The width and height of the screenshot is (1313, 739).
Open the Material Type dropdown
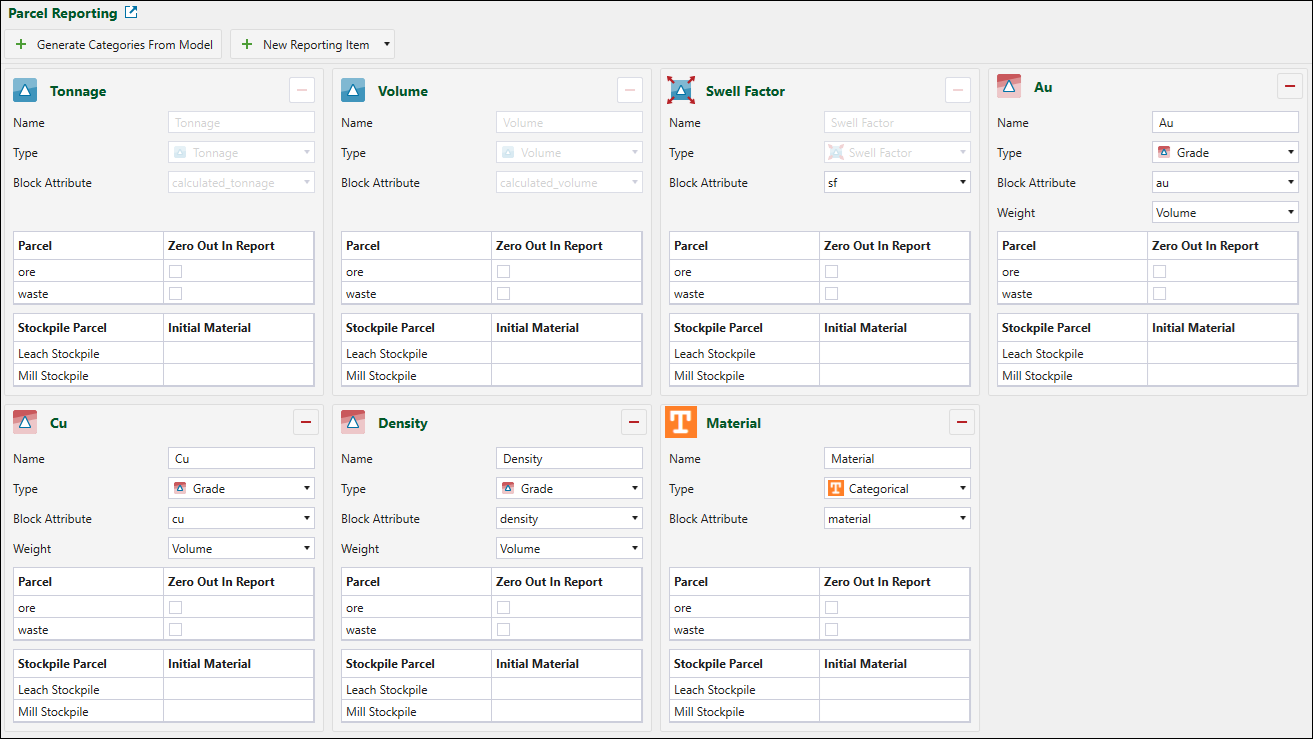pos(897,488)
